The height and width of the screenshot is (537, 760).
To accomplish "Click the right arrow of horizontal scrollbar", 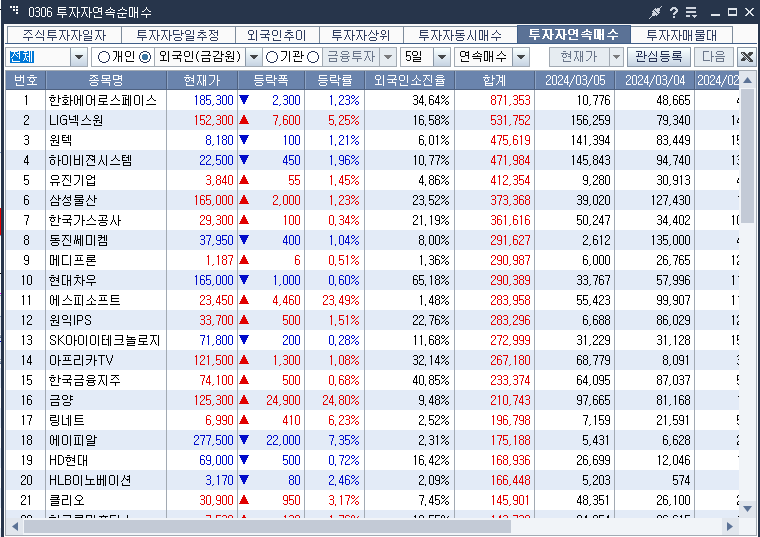I will click(729, 526).
